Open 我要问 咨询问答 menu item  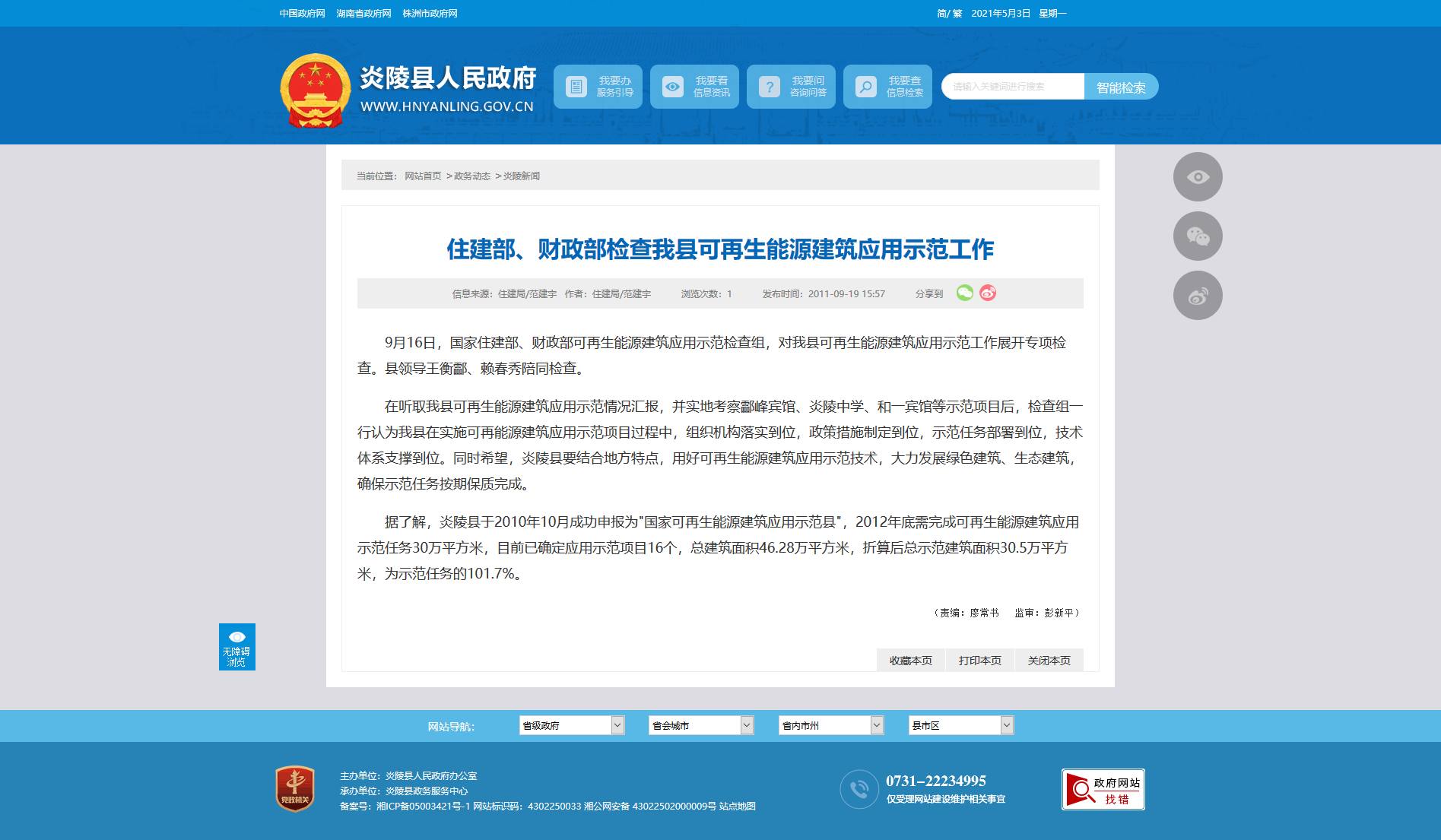pyautogui.click(x=791, y=87)
